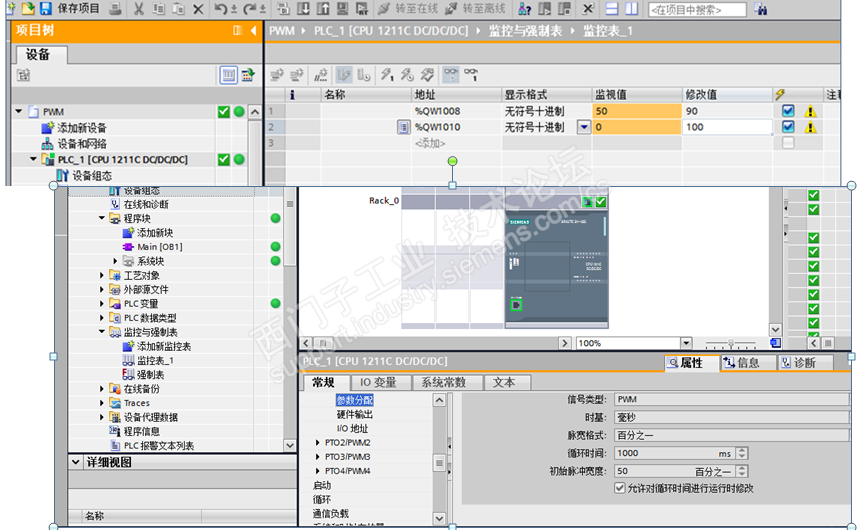
Task: Click the 转至离线 go offline button
Action: point(476,8)
